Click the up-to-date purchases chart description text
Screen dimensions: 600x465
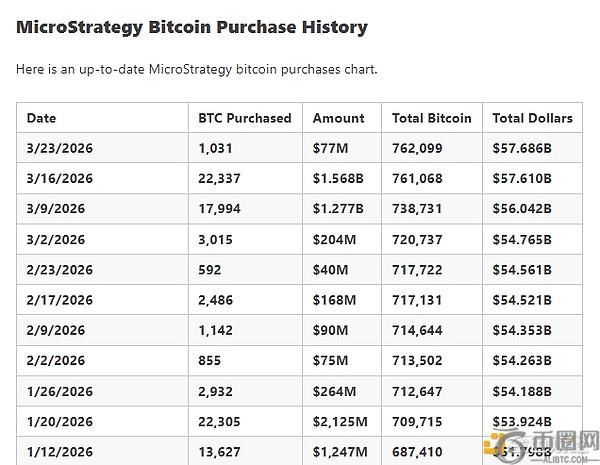[x=197, y=70]
